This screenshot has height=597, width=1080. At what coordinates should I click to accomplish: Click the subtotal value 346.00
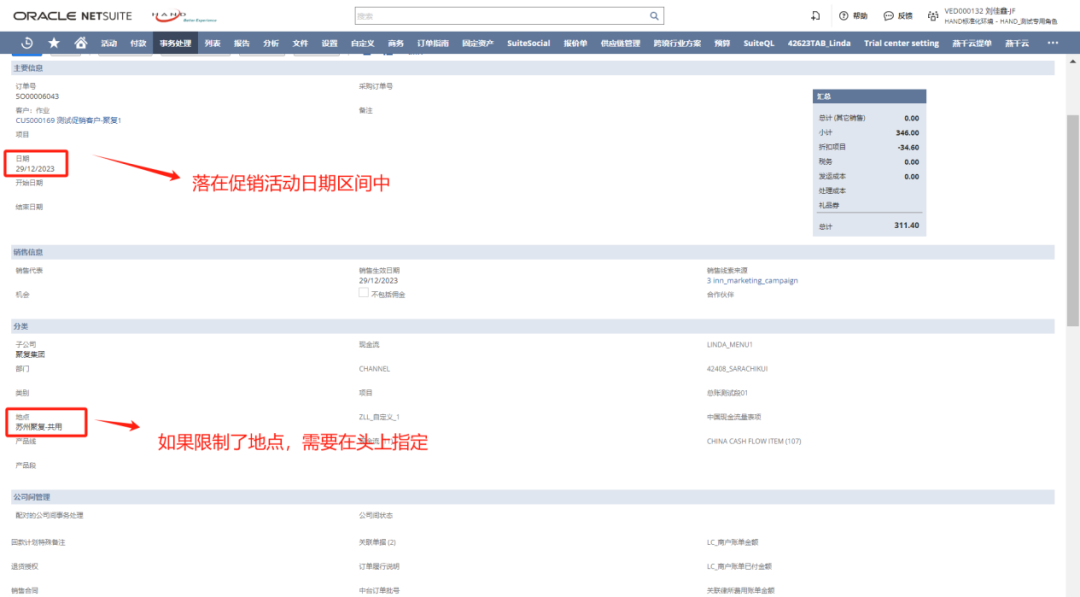(907, 133)
